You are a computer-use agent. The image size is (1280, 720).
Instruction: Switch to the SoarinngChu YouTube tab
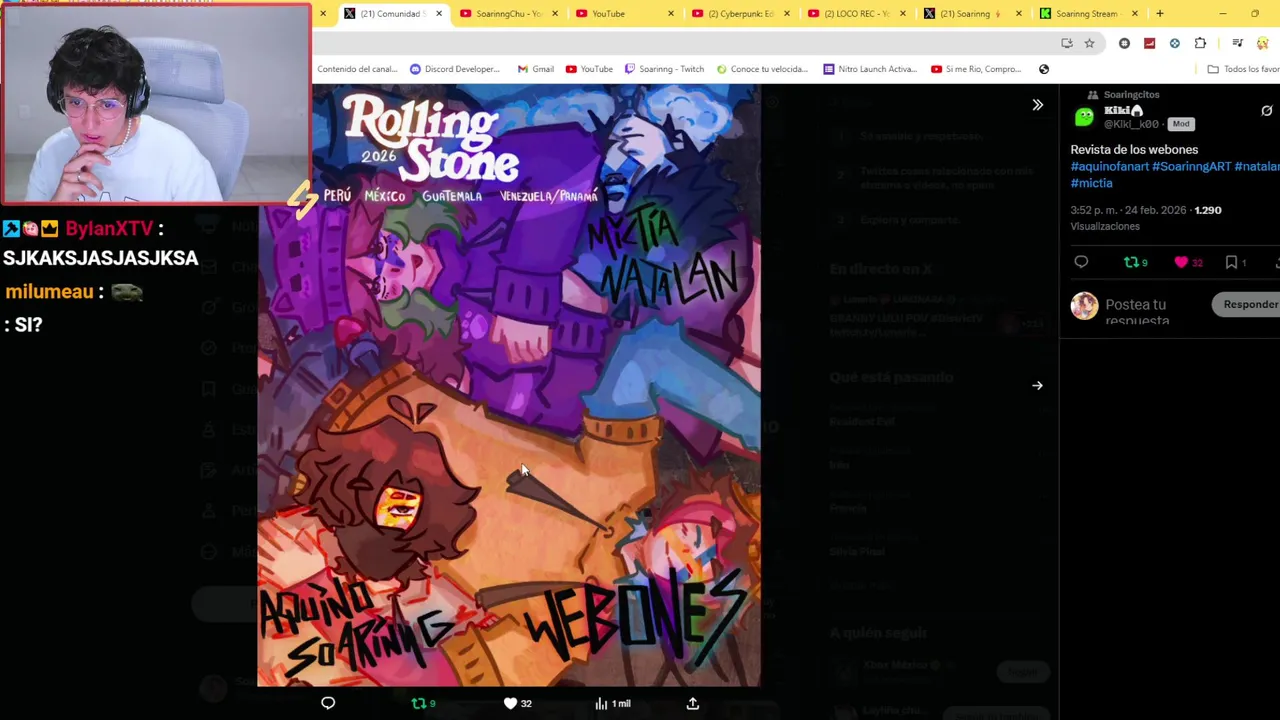click(507, 14)
